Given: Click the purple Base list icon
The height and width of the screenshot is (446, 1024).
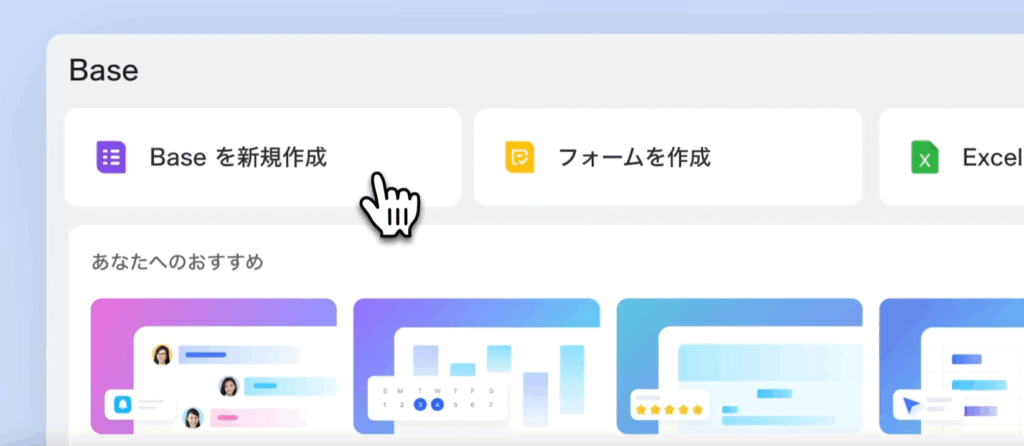Looking at the screenshot, I should click(x=111, y=157).
